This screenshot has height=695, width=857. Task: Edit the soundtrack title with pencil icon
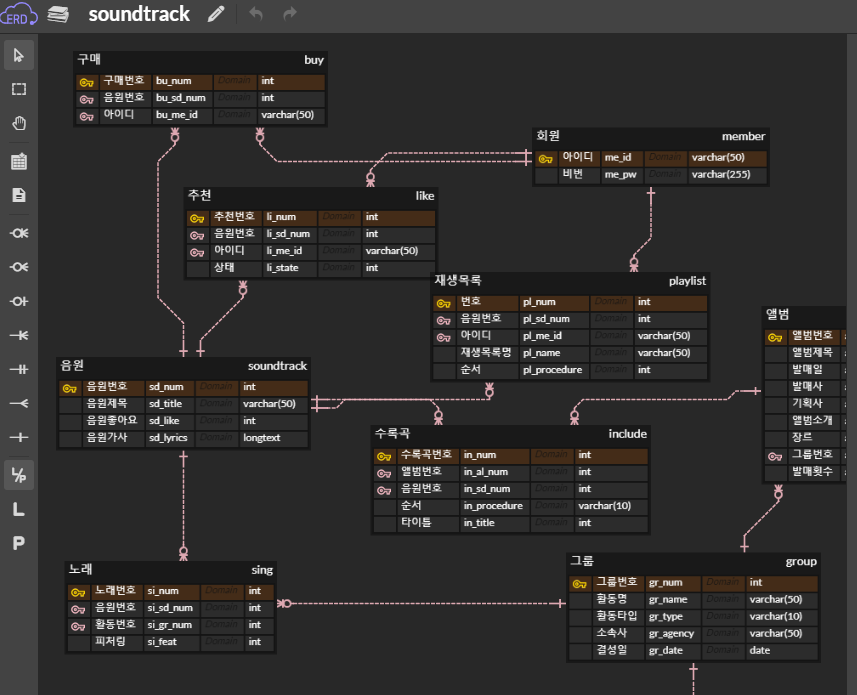[216, 14]
